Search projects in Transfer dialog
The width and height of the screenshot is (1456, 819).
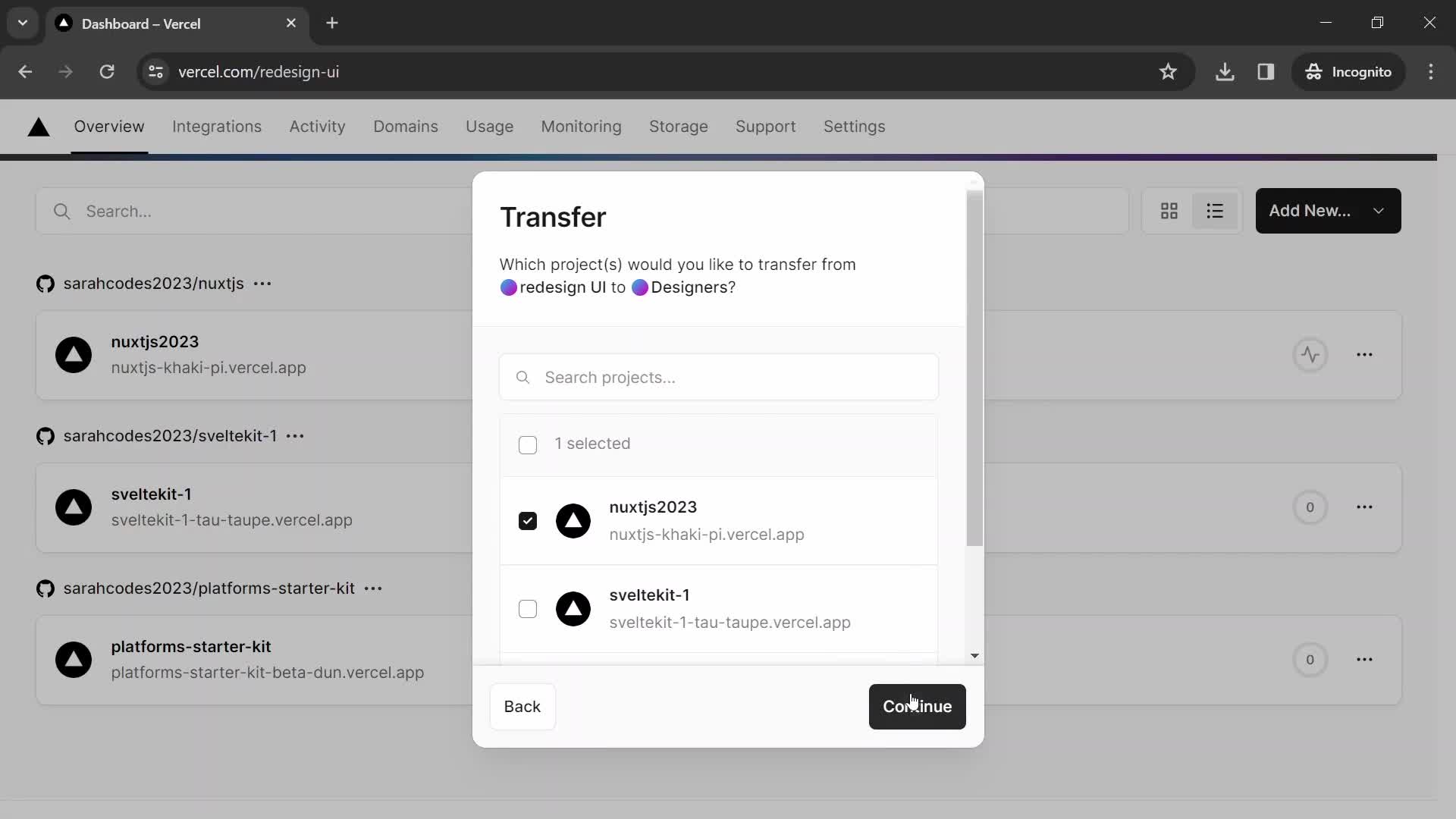click(x=720, y=377)
